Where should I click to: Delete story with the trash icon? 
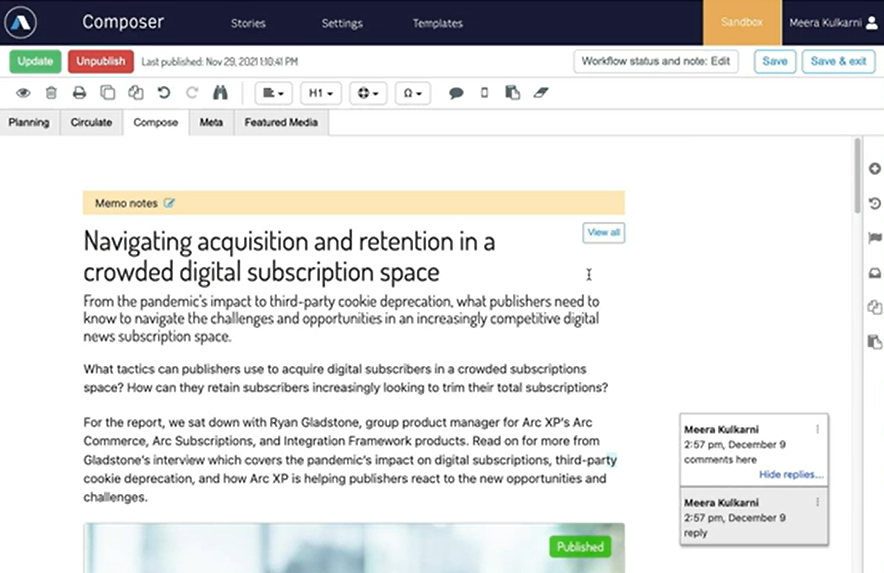[51, 93]
